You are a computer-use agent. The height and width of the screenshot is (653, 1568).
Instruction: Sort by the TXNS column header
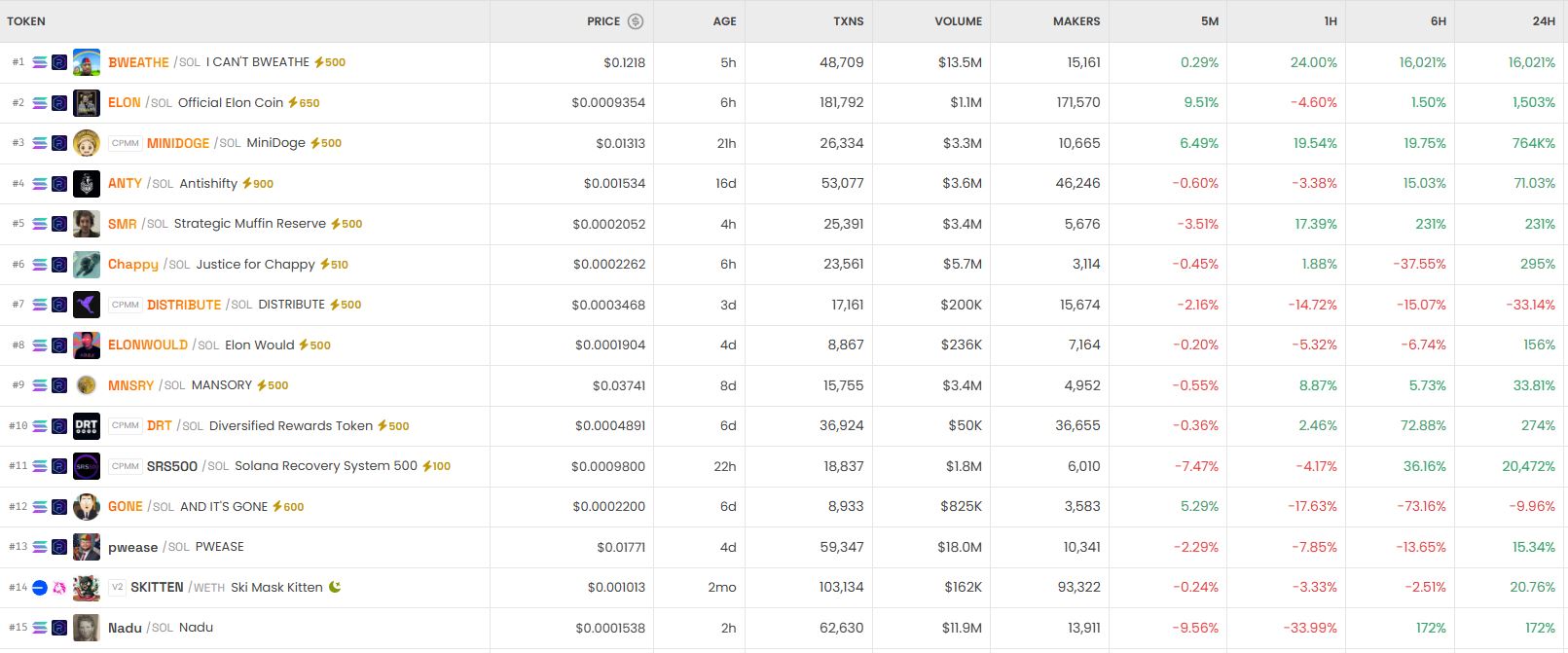point(848,21)
